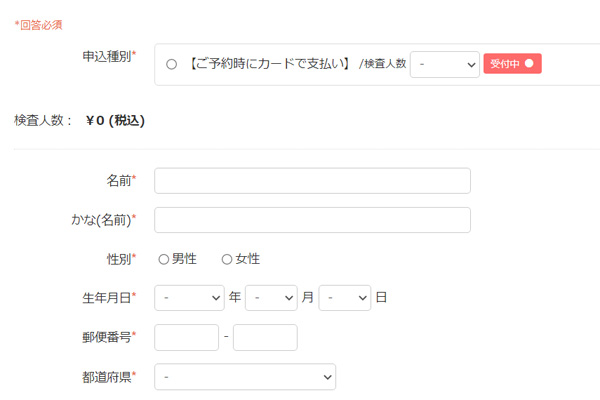Screen dimensions: 600x400
Task: Click the 性別 field label
Action: (x=120, y=259)
